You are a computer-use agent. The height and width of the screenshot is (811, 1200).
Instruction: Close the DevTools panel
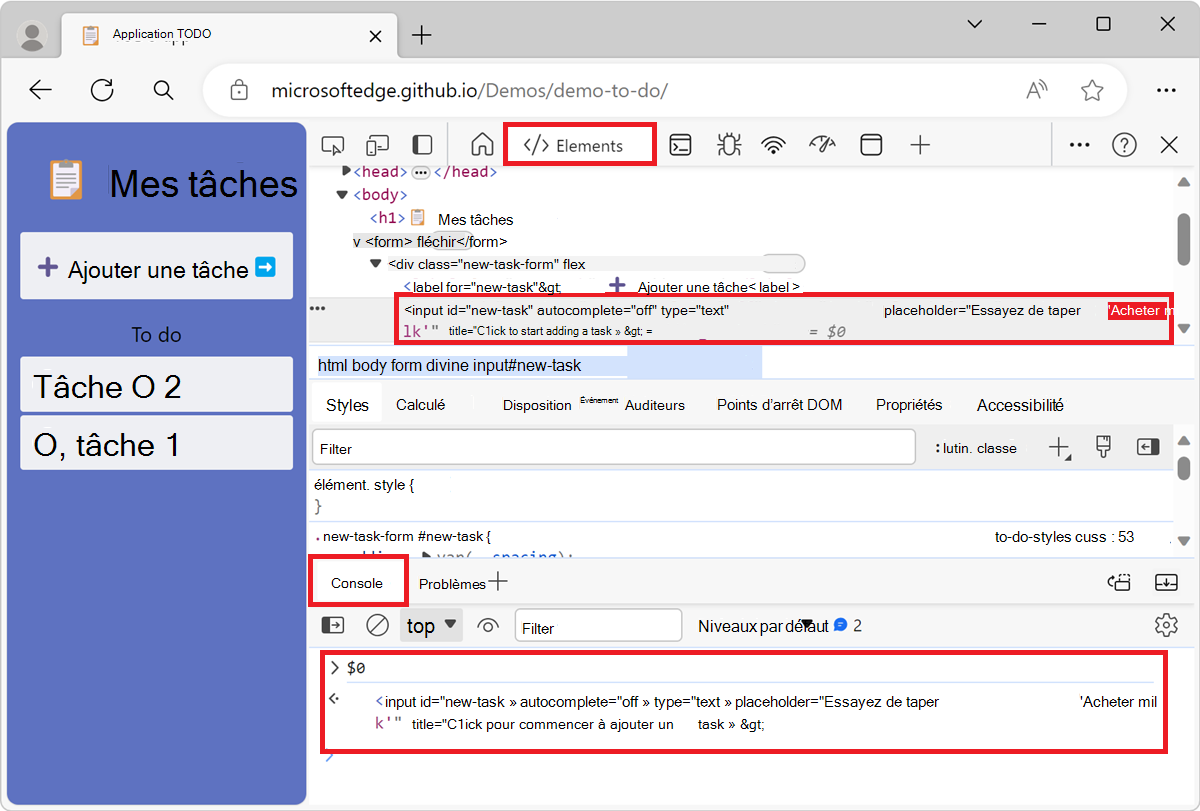coord(1169,145)
